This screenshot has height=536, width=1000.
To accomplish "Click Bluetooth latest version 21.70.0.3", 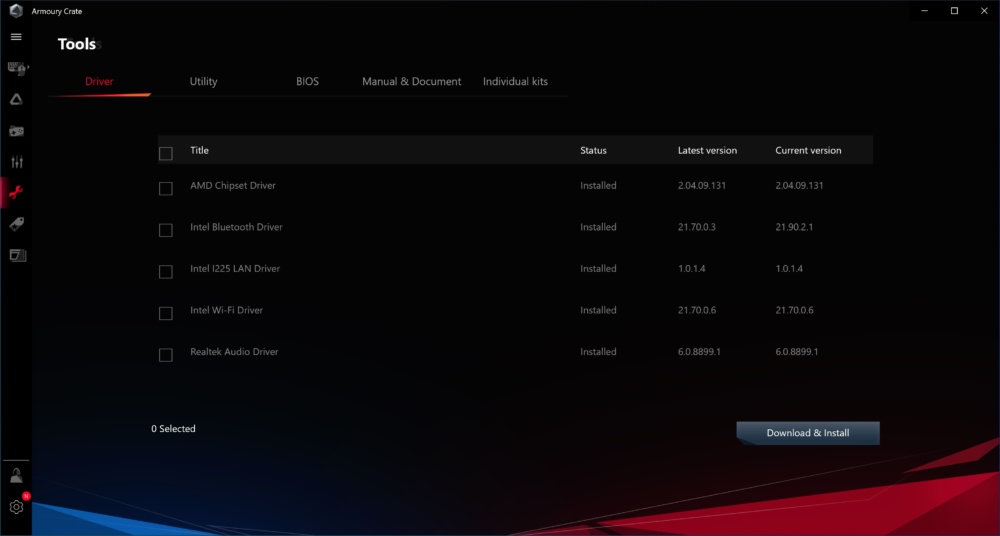I will [696, 227].
